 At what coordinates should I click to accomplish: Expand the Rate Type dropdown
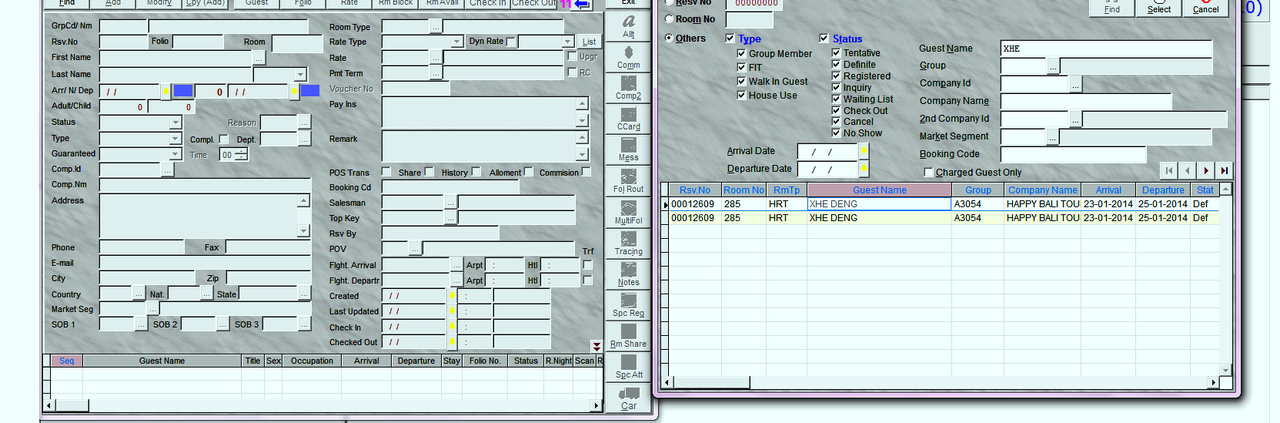tap(457, 42)
